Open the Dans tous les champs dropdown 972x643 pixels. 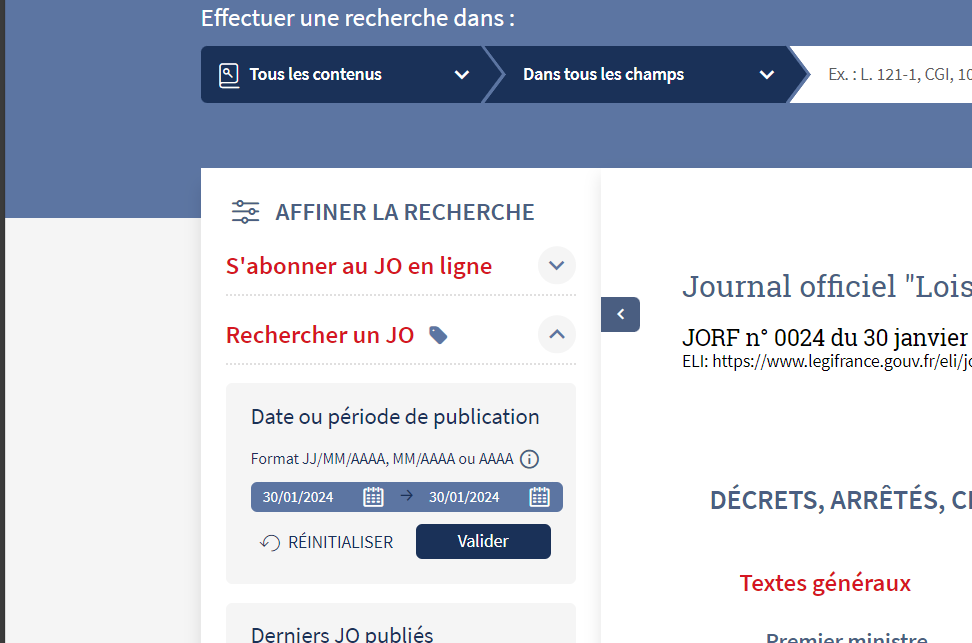coord(766,75)
